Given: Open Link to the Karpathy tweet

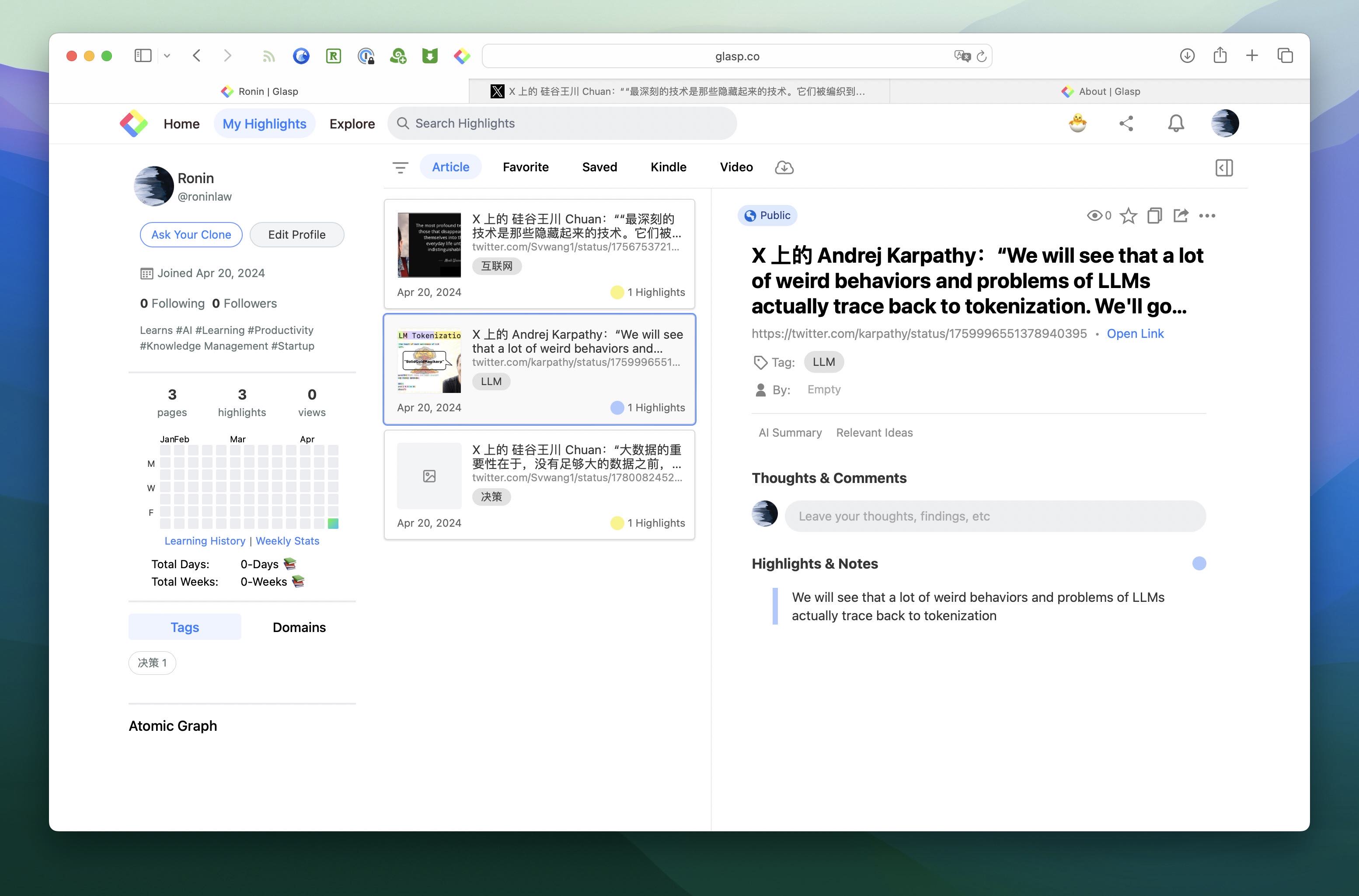Looking at the screenshot, I should pos(1135,333).
